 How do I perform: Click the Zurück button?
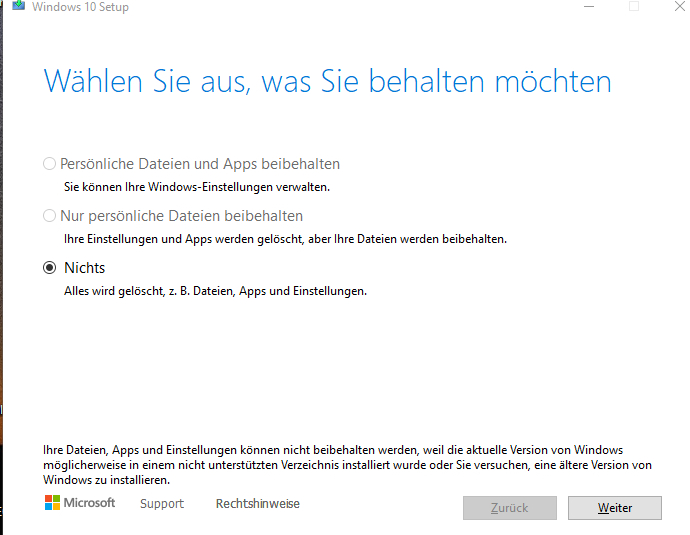point(510,508)
